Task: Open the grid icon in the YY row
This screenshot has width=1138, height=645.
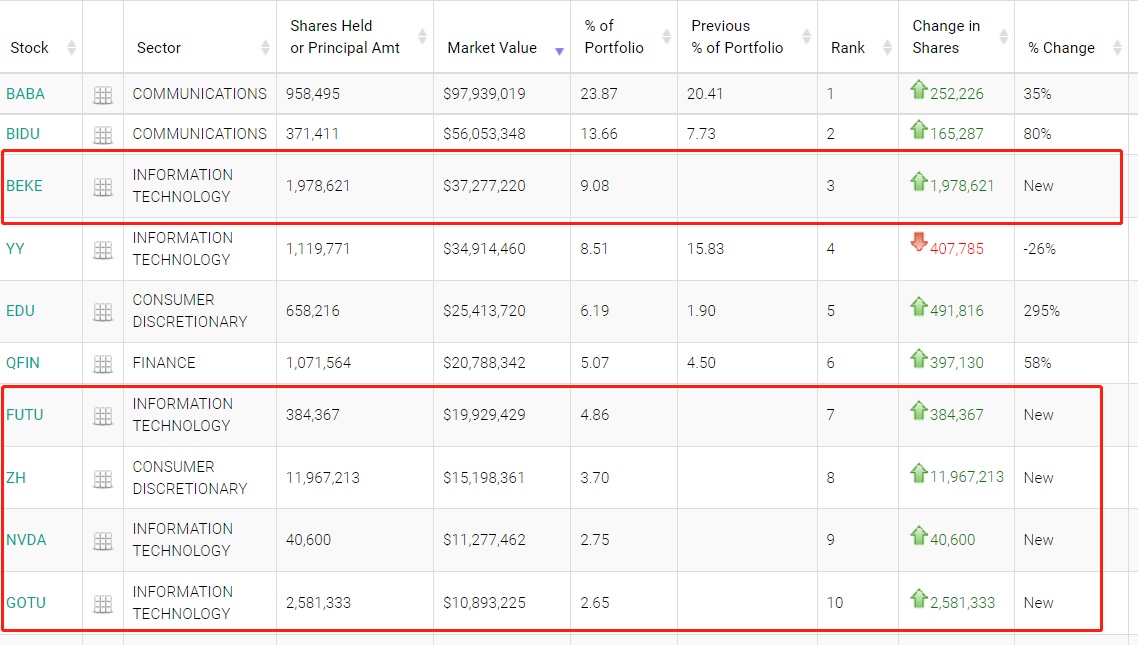Action: [103, 250]
